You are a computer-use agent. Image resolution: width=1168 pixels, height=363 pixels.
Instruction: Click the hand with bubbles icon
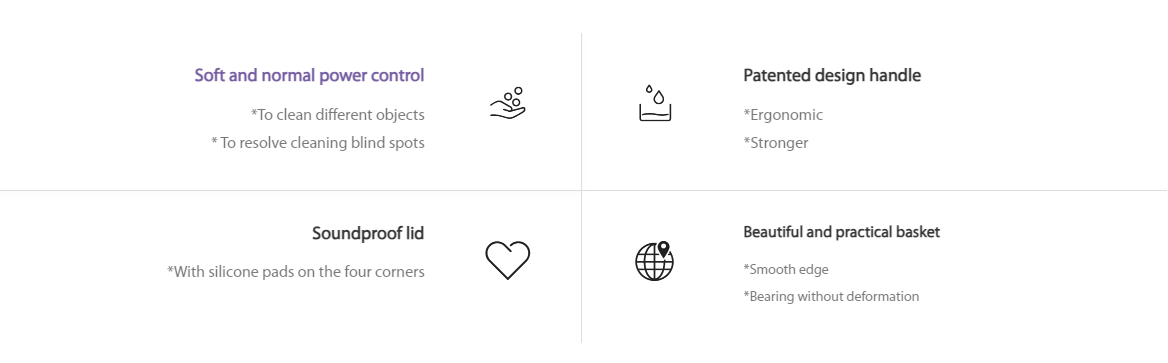tap(507, 103)
